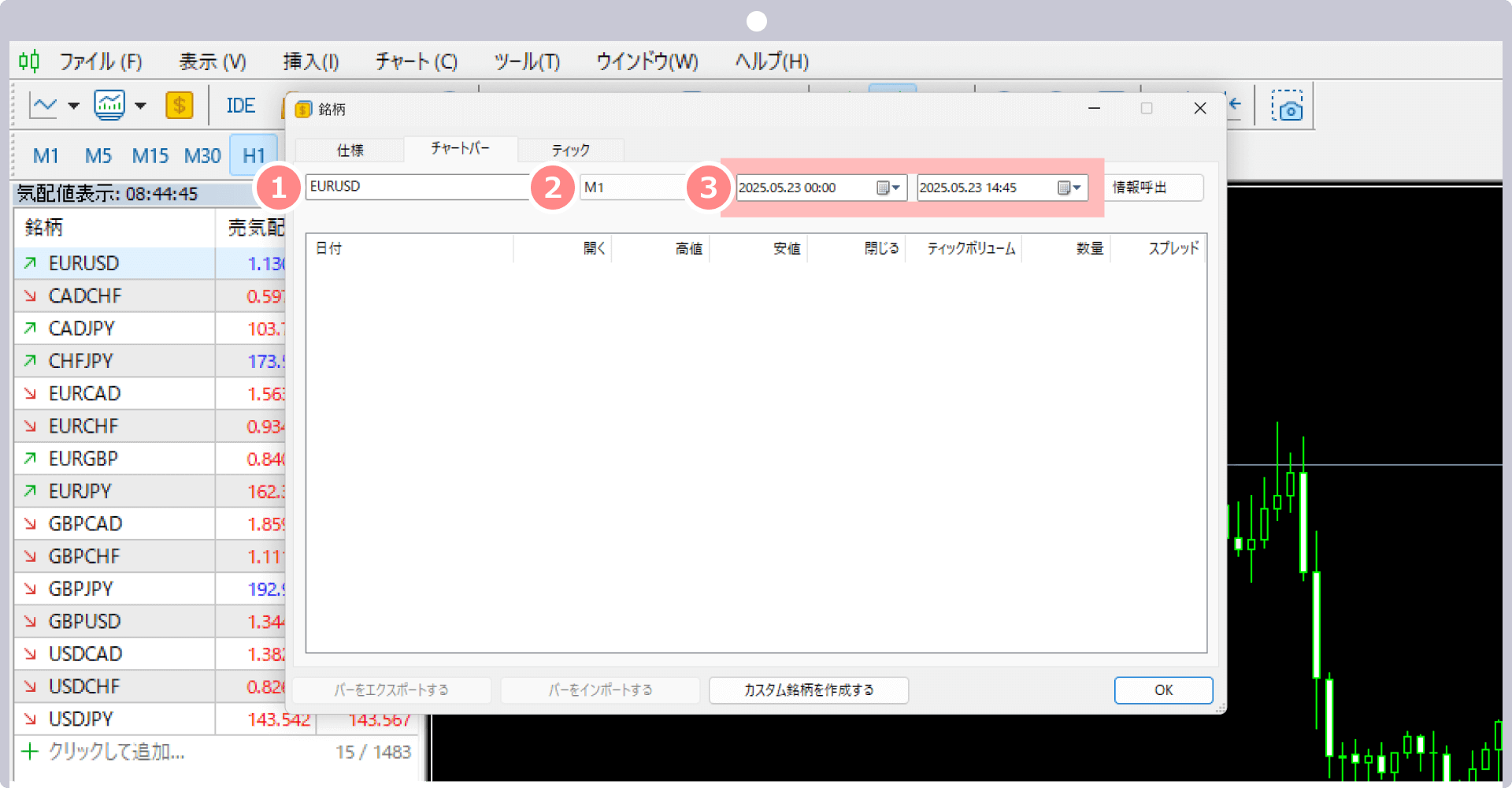
Task: Open the IDE toolbar button
Action: 241,106
